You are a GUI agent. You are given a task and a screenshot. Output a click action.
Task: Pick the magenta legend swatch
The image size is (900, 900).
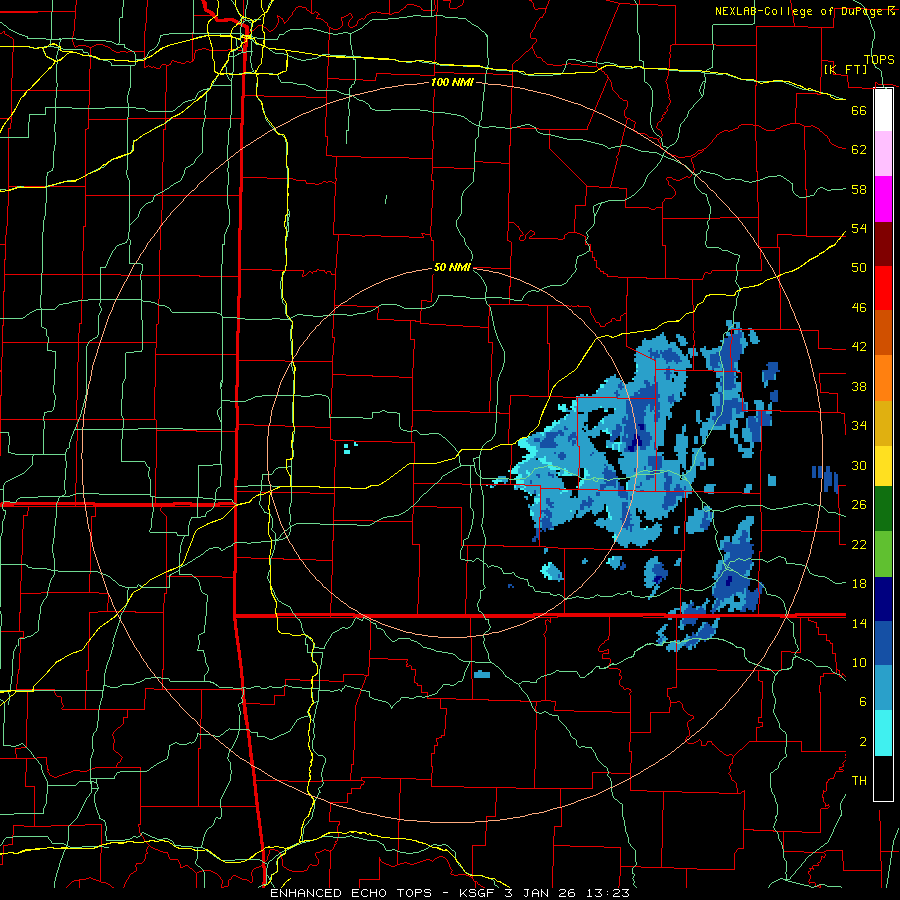coord(883,199)
